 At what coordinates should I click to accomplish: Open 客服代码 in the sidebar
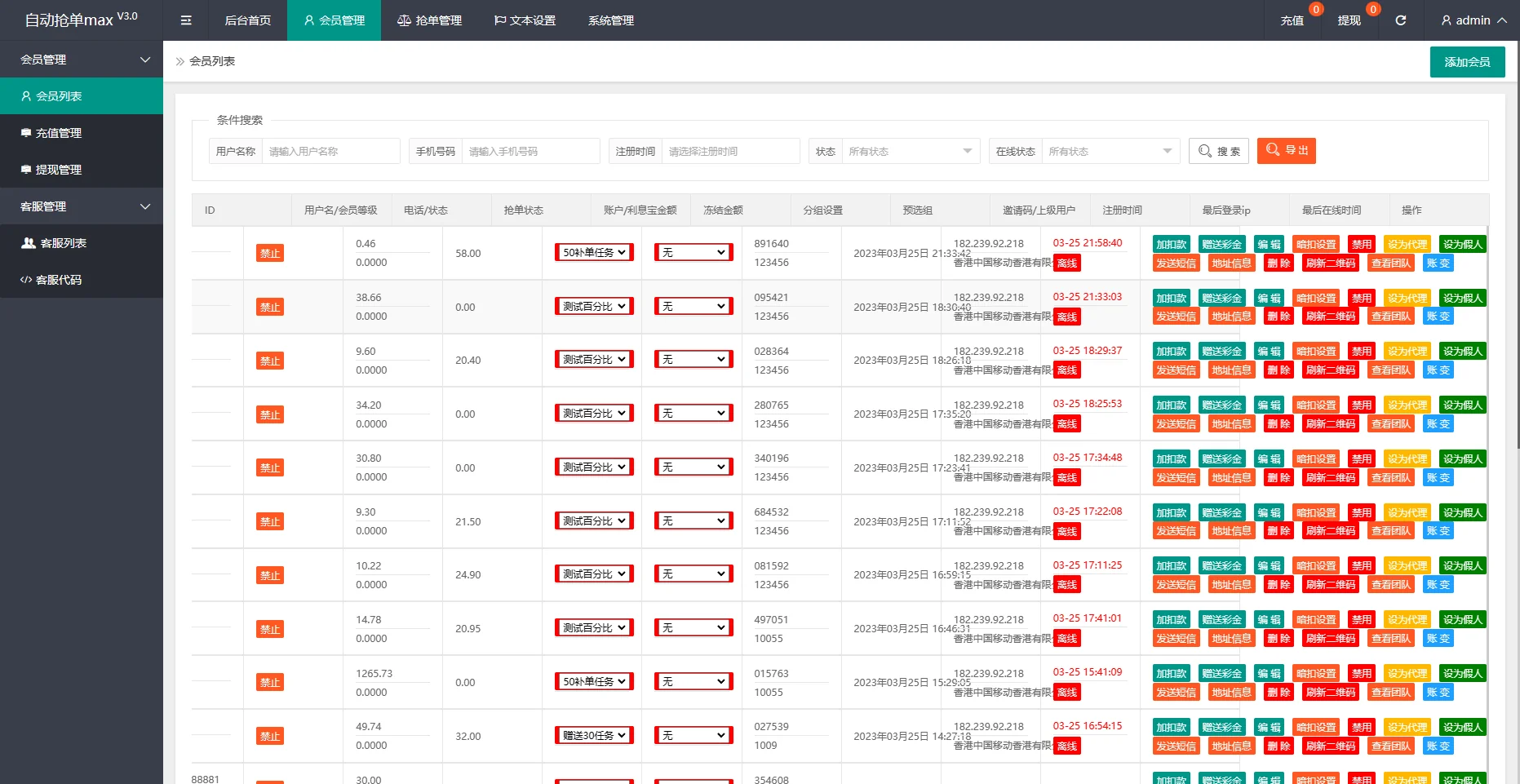59,280
